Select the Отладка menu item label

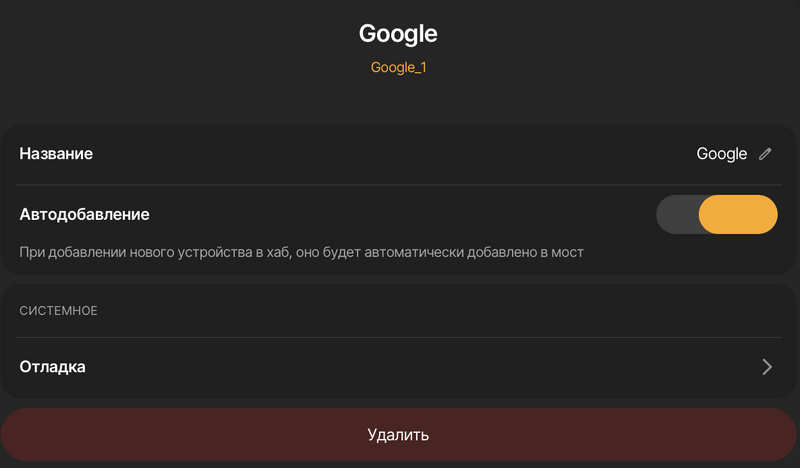point(52,367)
